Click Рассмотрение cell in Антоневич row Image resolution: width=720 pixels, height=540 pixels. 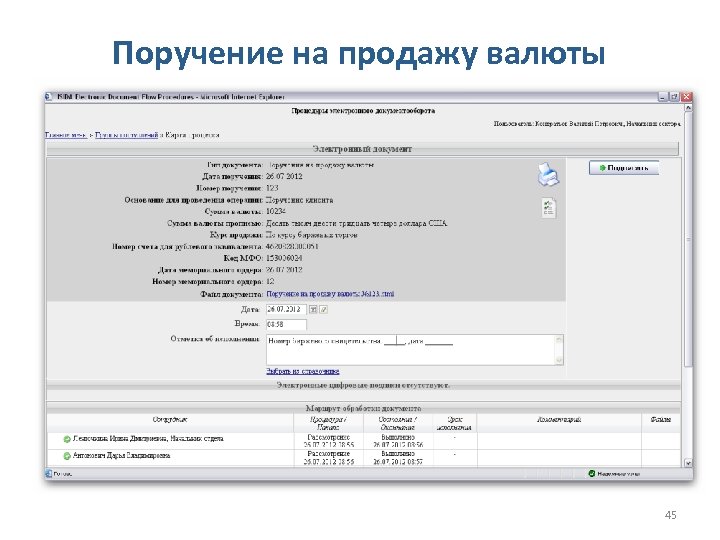pyautogui.click(x=329, y=458)
